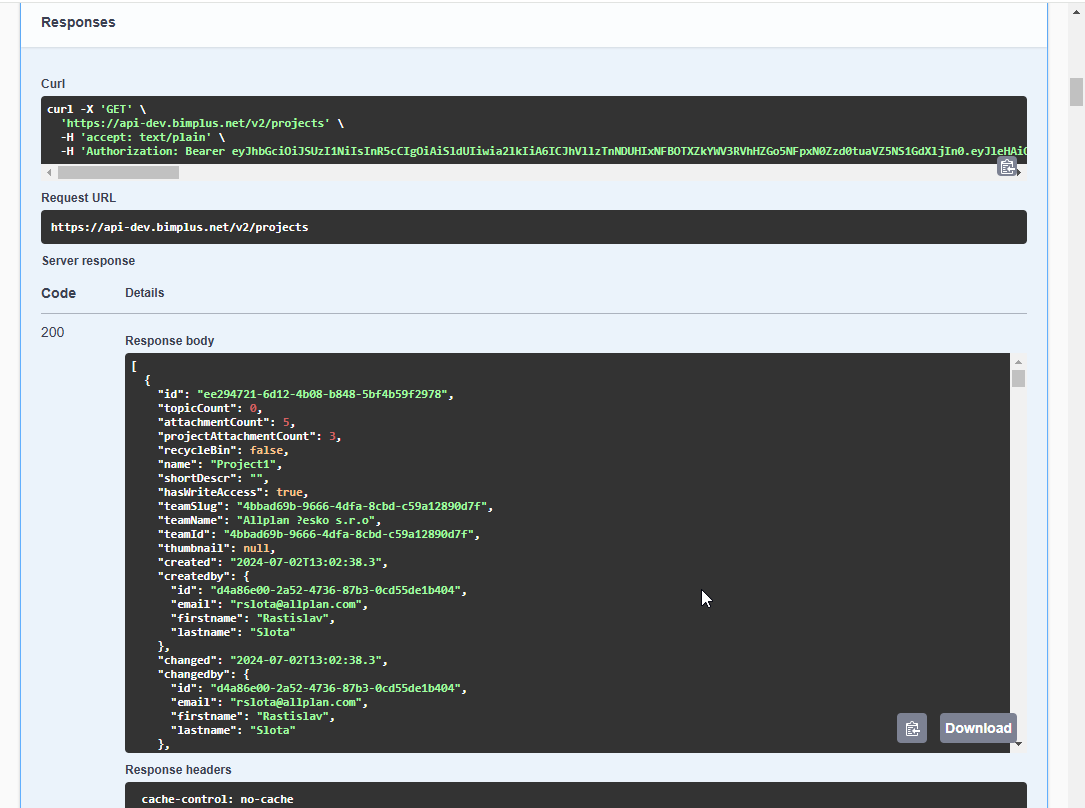The width and height of the screenshot is (1085, 808).
Task: Click the Request URL label
Action: [x=78, y=198]
